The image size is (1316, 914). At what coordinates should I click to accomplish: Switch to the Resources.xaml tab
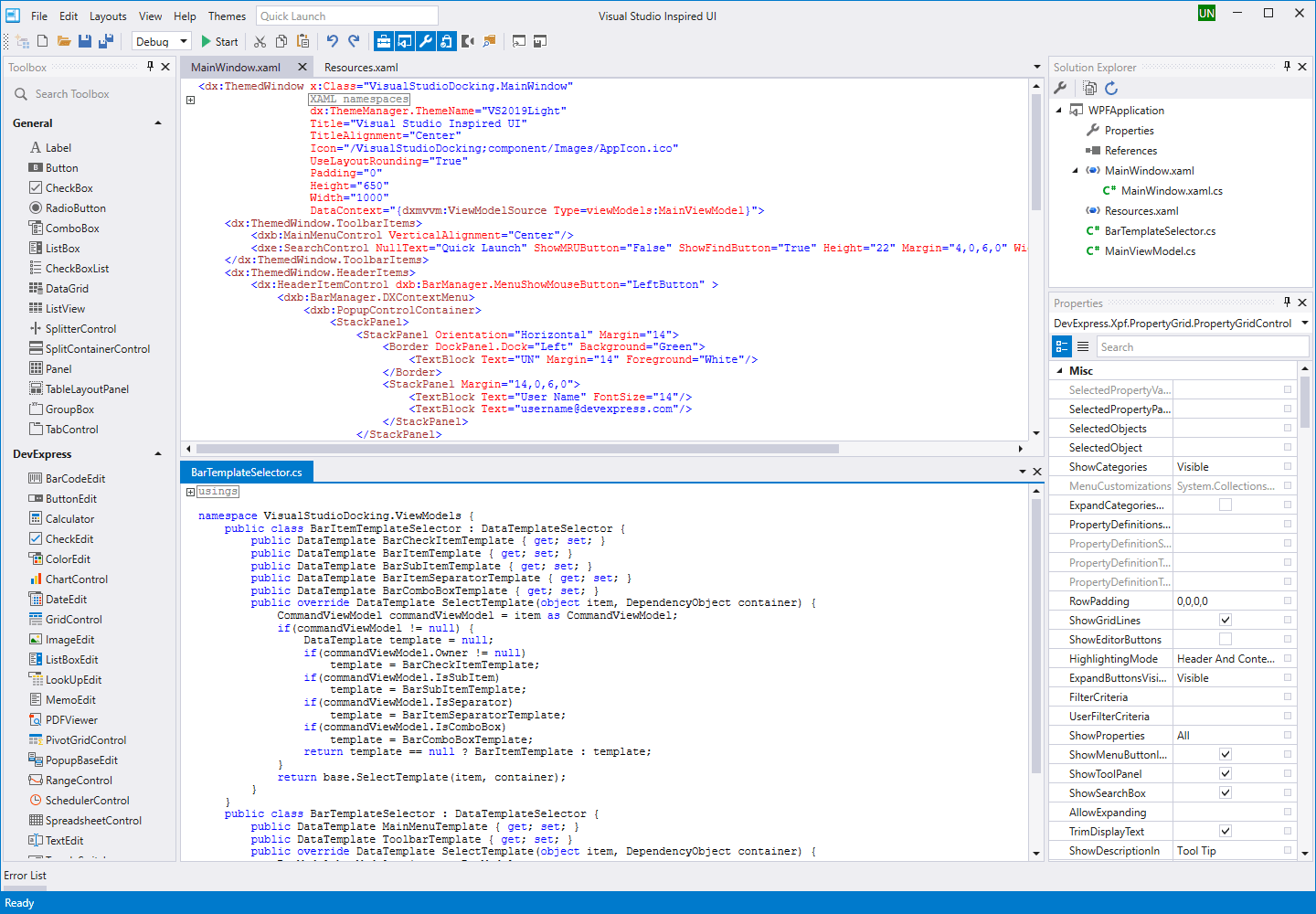coord(360,67)
